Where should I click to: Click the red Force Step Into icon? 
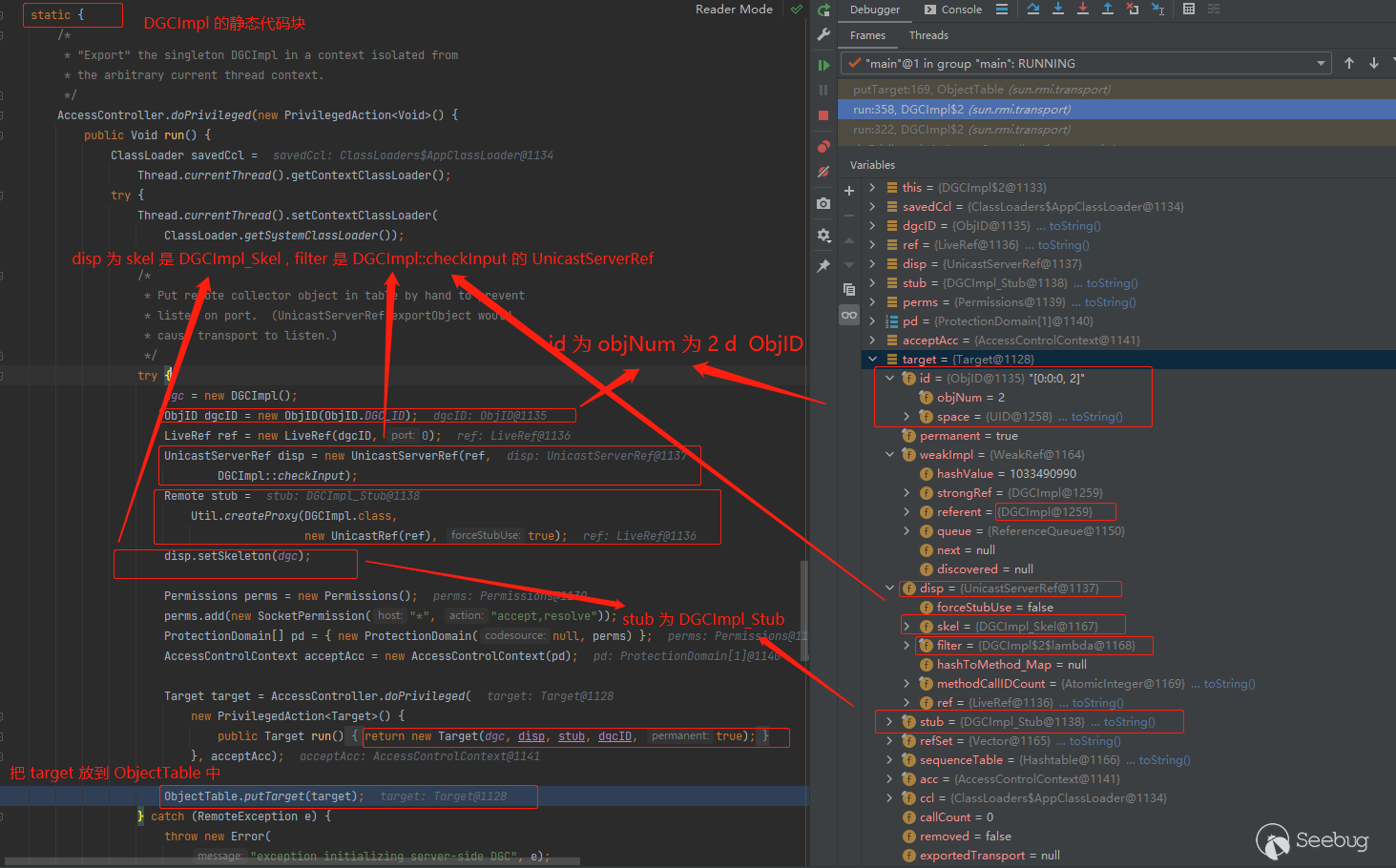coord(1083,10)
